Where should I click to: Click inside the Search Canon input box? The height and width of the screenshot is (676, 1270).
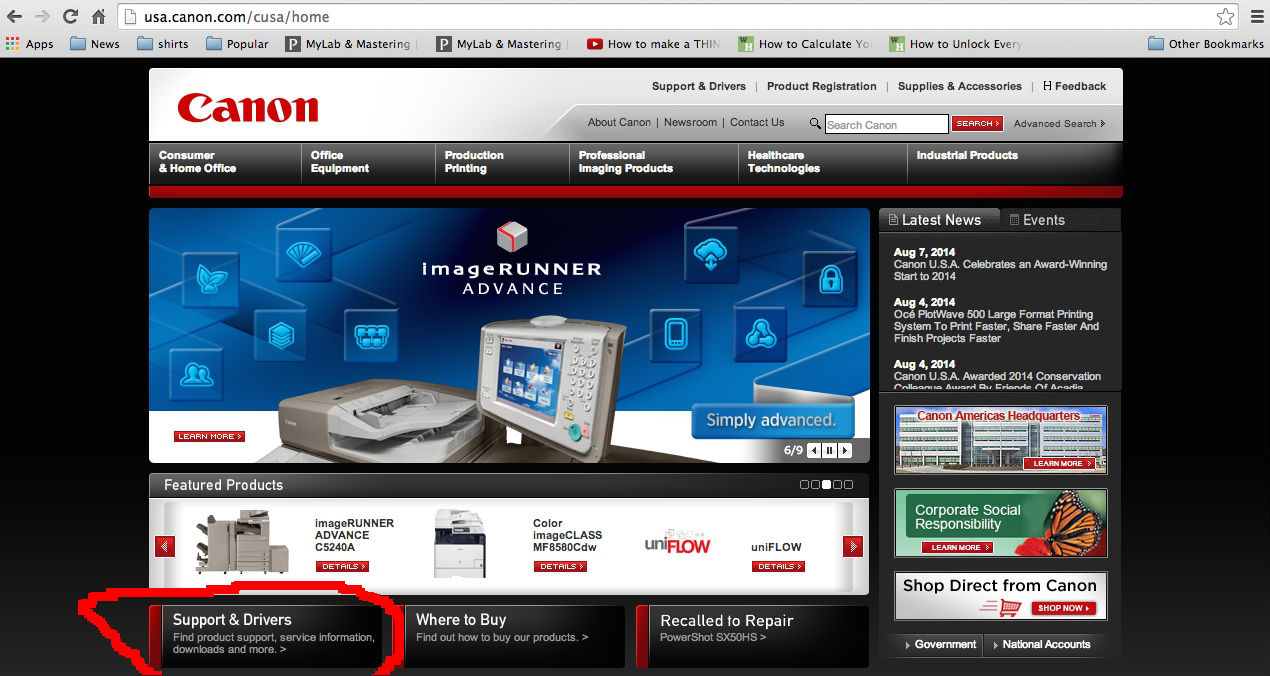885,123
